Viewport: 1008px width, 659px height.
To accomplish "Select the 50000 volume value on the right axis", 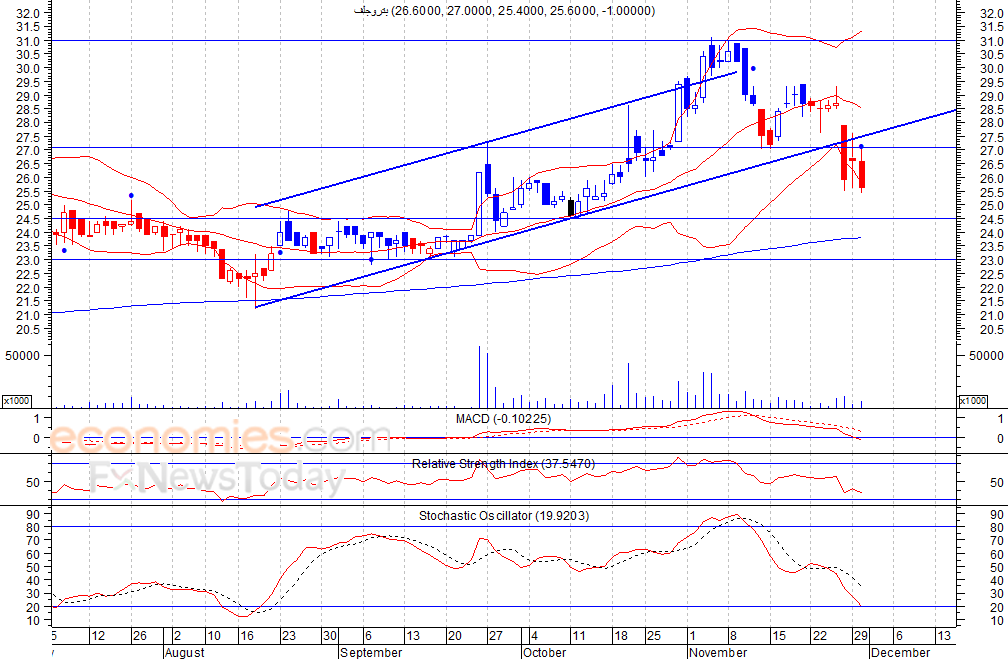I will coord(986,356).
